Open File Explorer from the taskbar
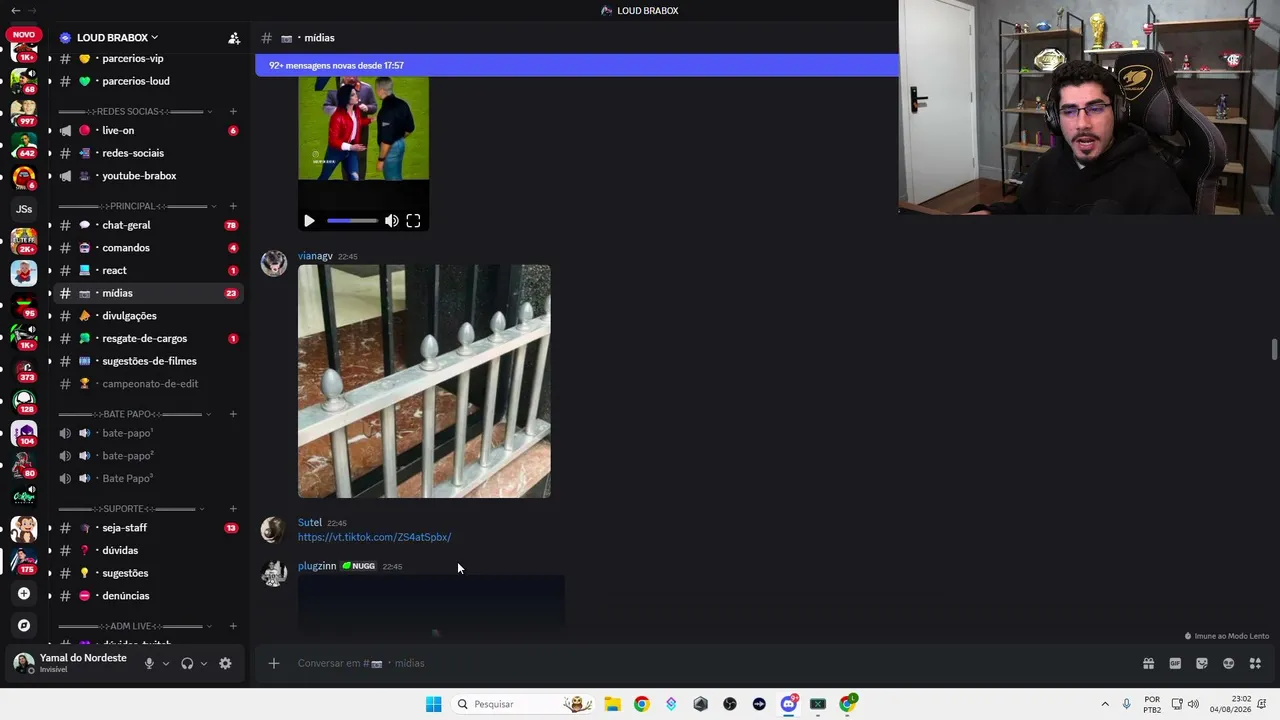Image resolution: width=1280 pixels, height=720 pixels. pos(612,704)
